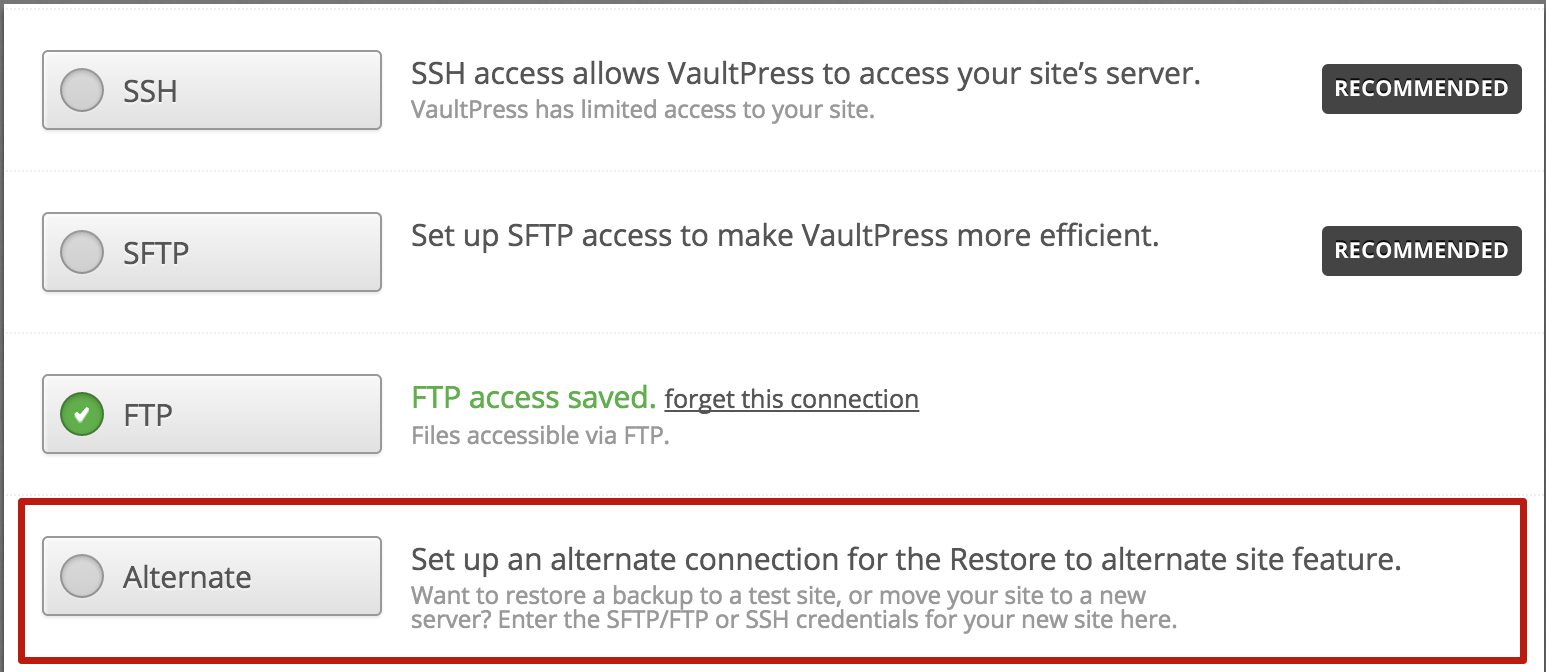Click the "Set up an alternate connection" heading
This screenshot has width=1546, height=672.
click(905, 560)
